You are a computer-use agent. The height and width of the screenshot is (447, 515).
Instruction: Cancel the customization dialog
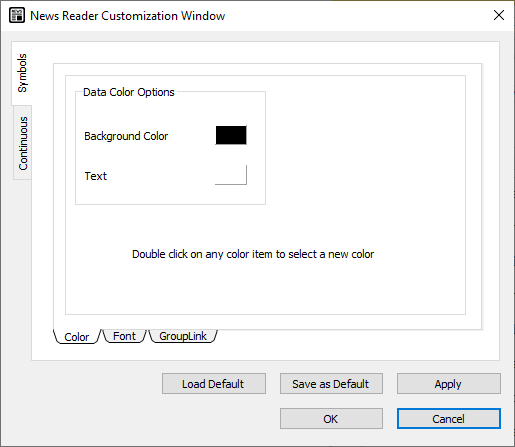coord(448,419)
